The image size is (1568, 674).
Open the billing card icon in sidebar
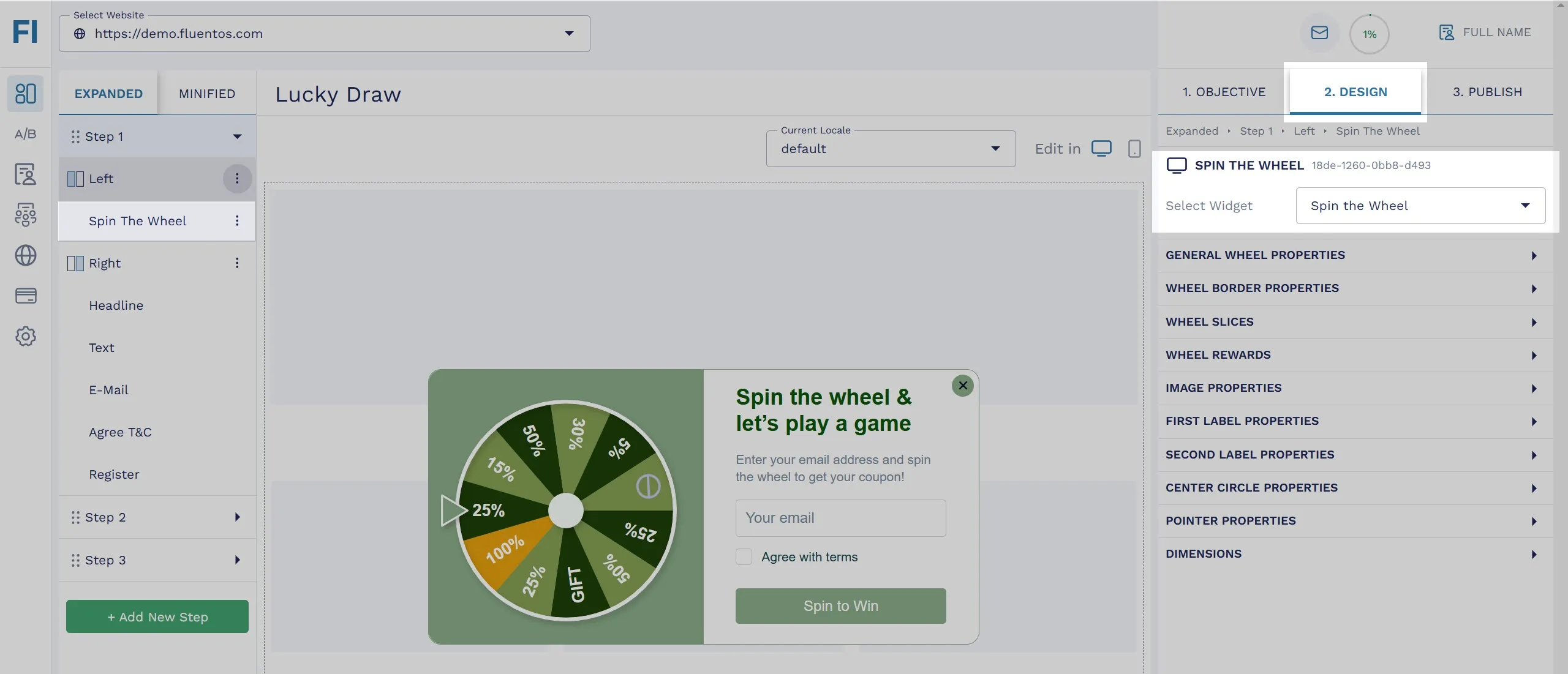(25, 296)
